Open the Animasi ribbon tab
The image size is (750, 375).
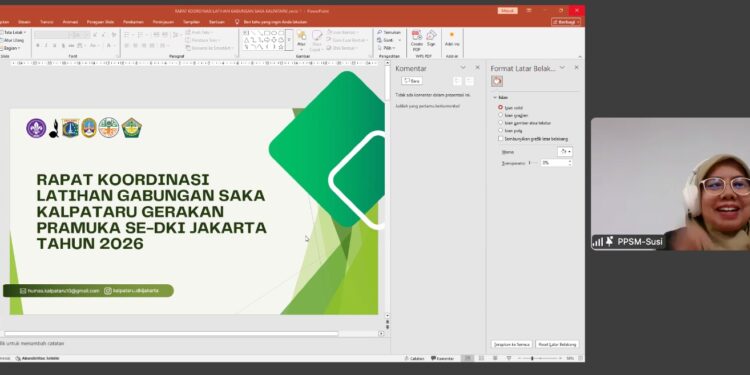pyautogui.click(x=70, y=22)
